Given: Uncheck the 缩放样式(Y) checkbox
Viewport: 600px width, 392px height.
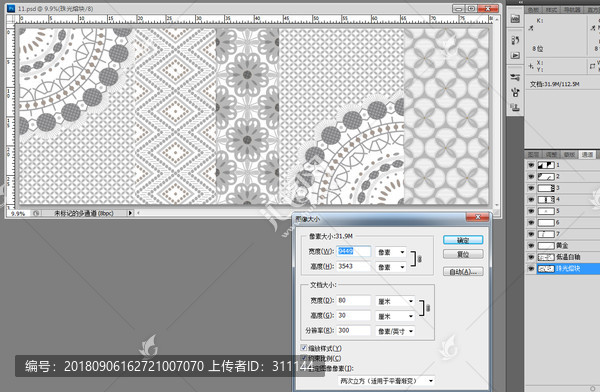Looking at the screenshot, I should click(304, 348).
